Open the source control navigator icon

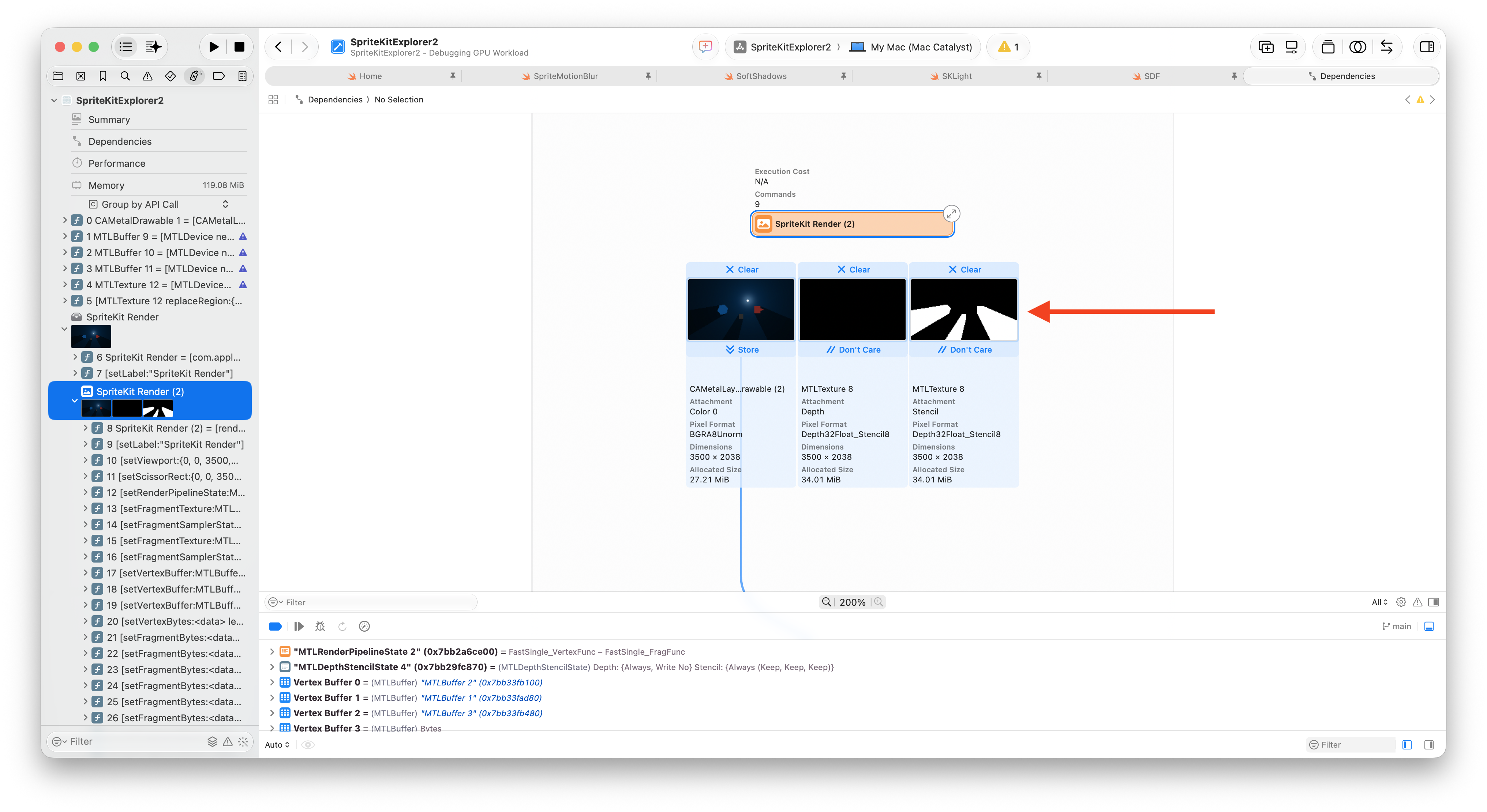[x=81, y=76]
